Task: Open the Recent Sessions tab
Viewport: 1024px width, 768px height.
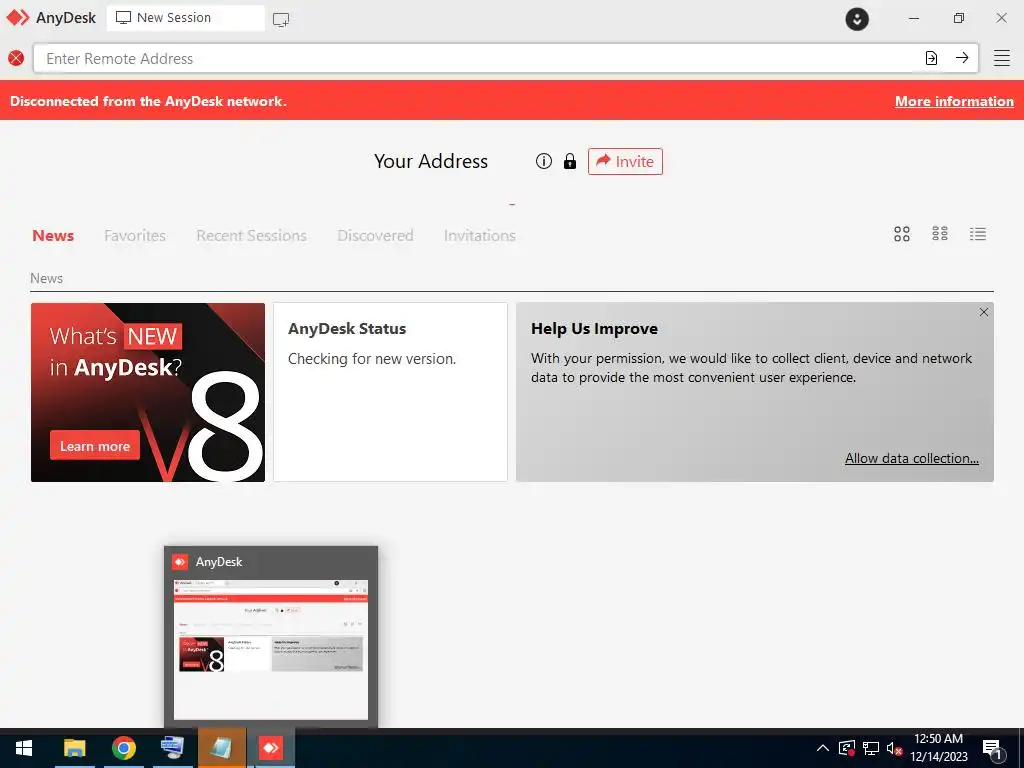Action: [x=251, y=235]
